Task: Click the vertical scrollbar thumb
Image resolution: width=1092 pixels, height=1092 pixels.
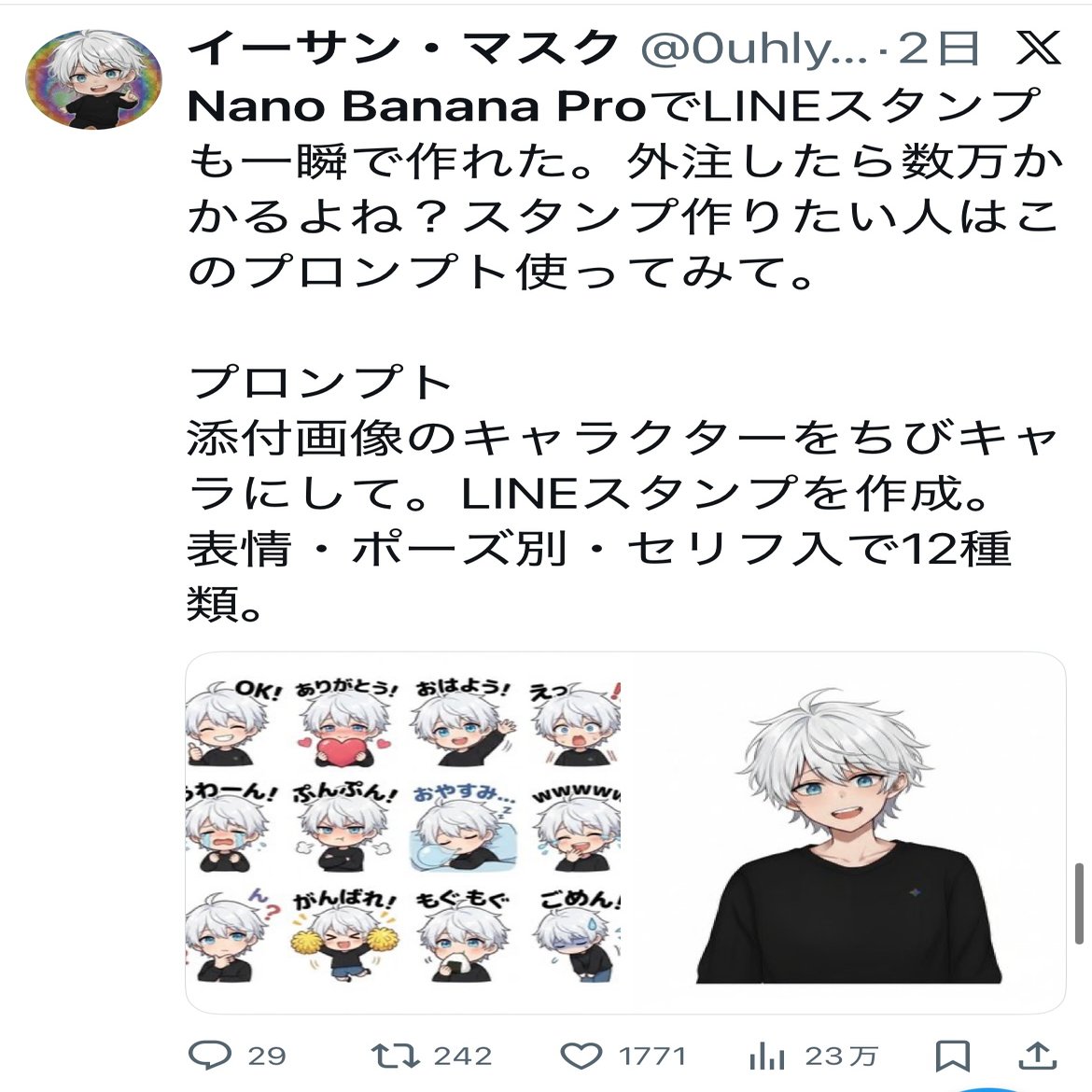Action: 1080,903
